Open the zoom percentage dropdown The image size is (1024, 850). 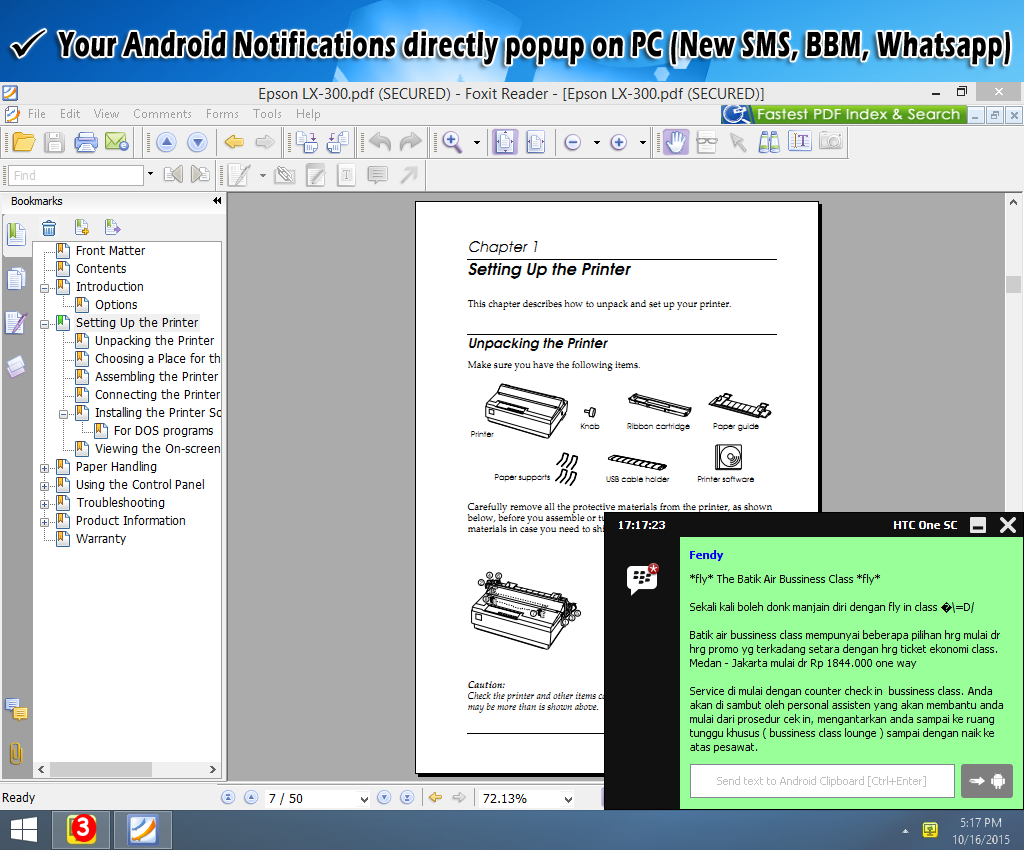pos(568,798)
